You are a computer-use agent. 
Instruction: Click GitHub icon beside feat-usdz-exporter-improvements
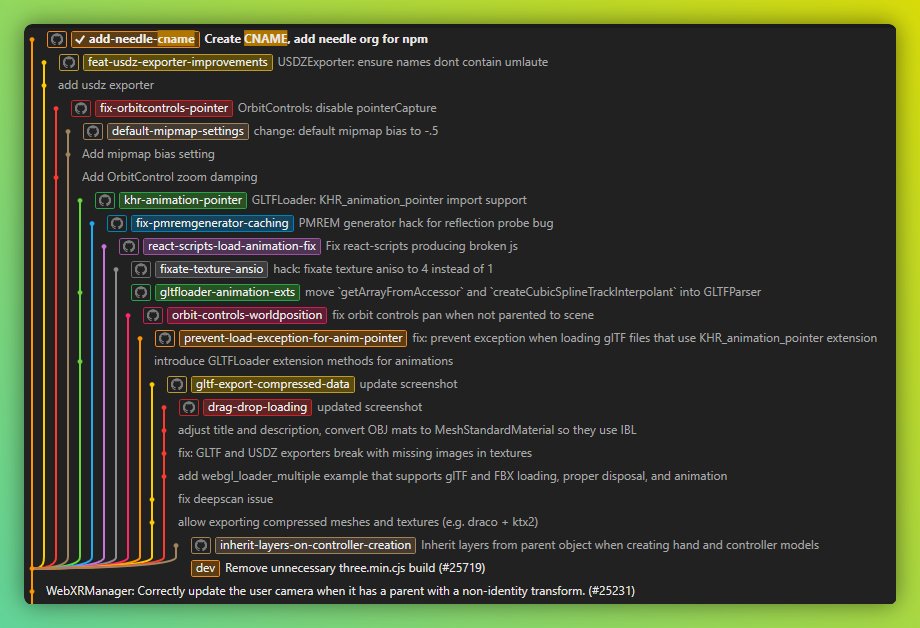click(x=69, y=62)
